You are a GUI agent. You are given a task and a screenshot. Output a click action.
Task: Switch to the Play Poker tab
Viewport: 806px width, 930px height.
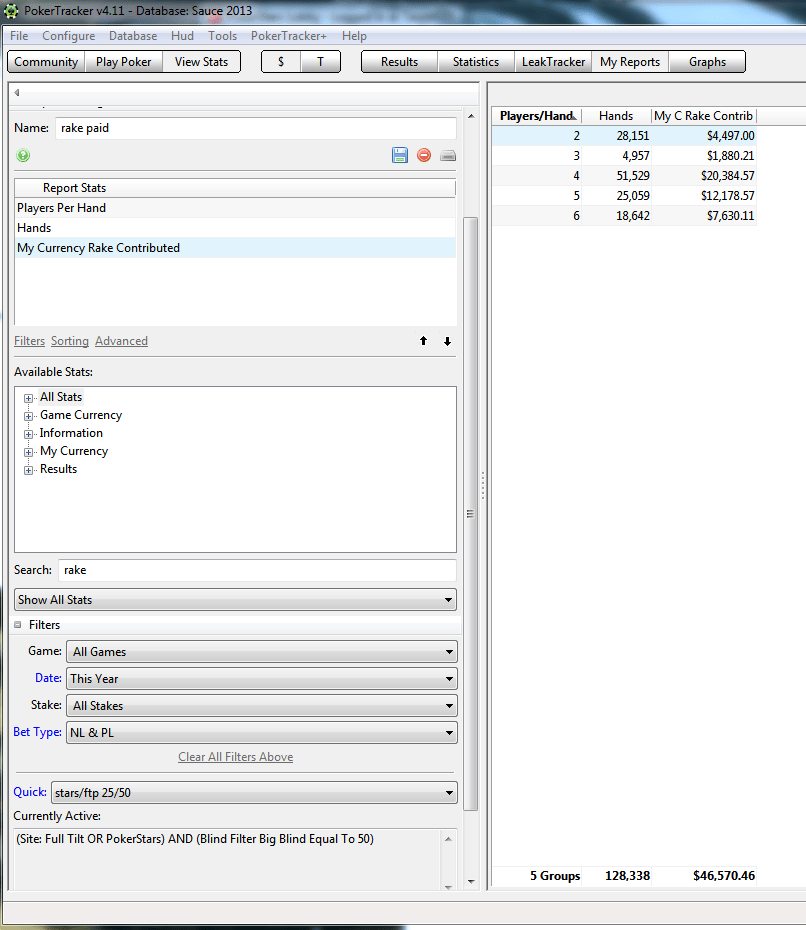click(123, 62)
